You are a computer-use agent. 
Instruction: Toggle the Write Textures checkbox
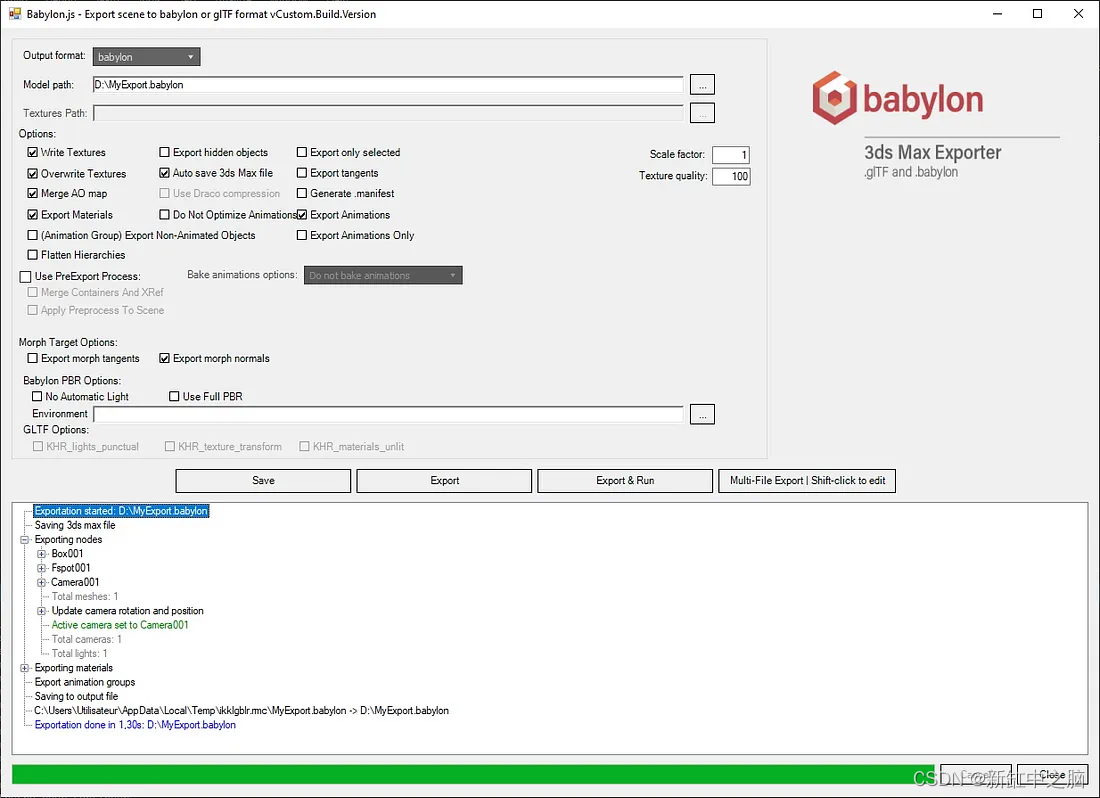coord(32,152)
